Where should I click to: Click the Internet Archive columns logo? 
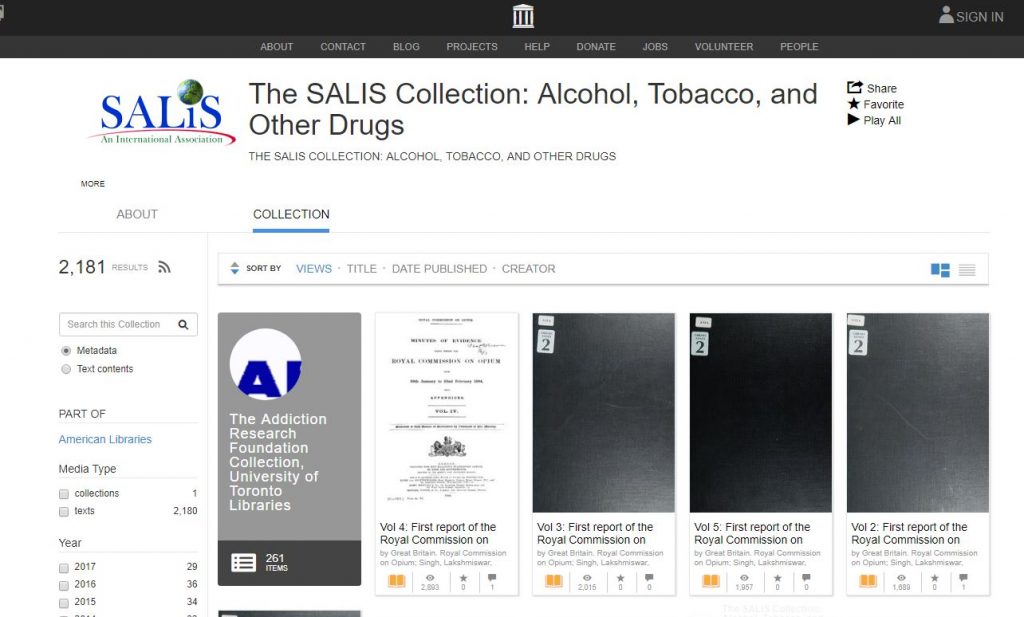pyautogui.click(x=523, y=16)
